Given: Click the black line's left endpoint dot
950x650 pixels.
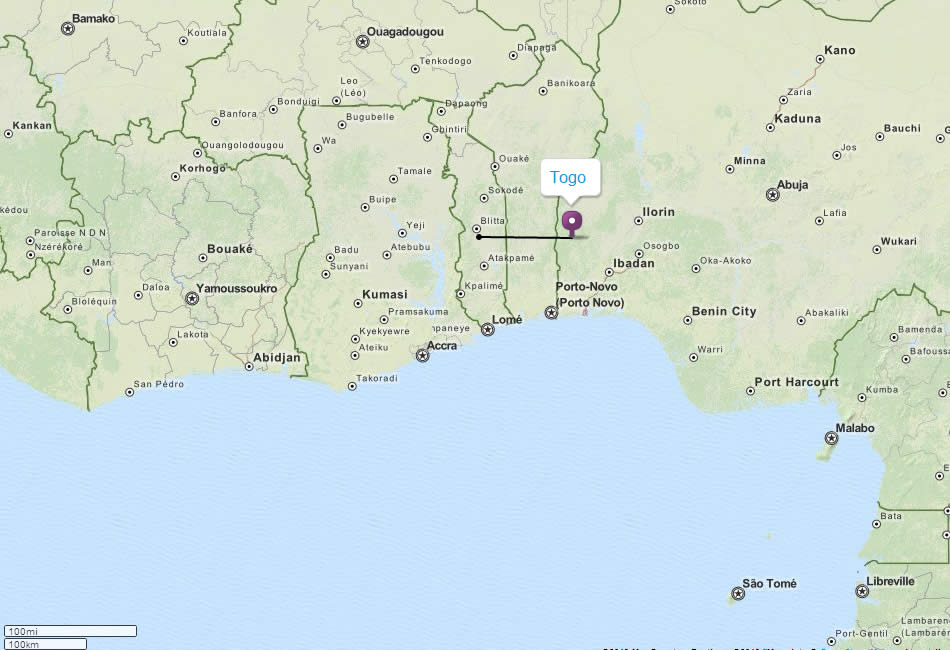Looking at the screenshot, I should tap(479, 237).
